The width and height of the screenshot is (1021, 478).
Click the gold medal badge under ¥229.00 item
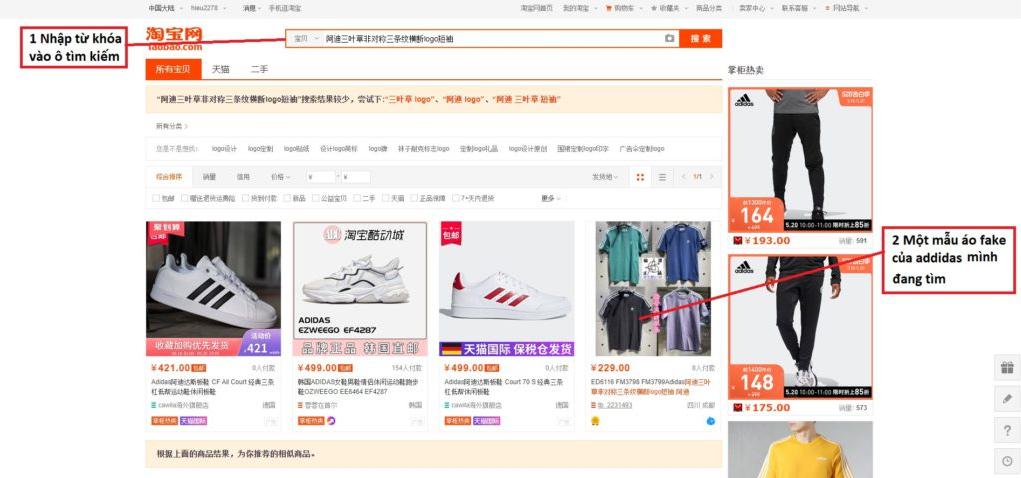[x=594, y=421]
